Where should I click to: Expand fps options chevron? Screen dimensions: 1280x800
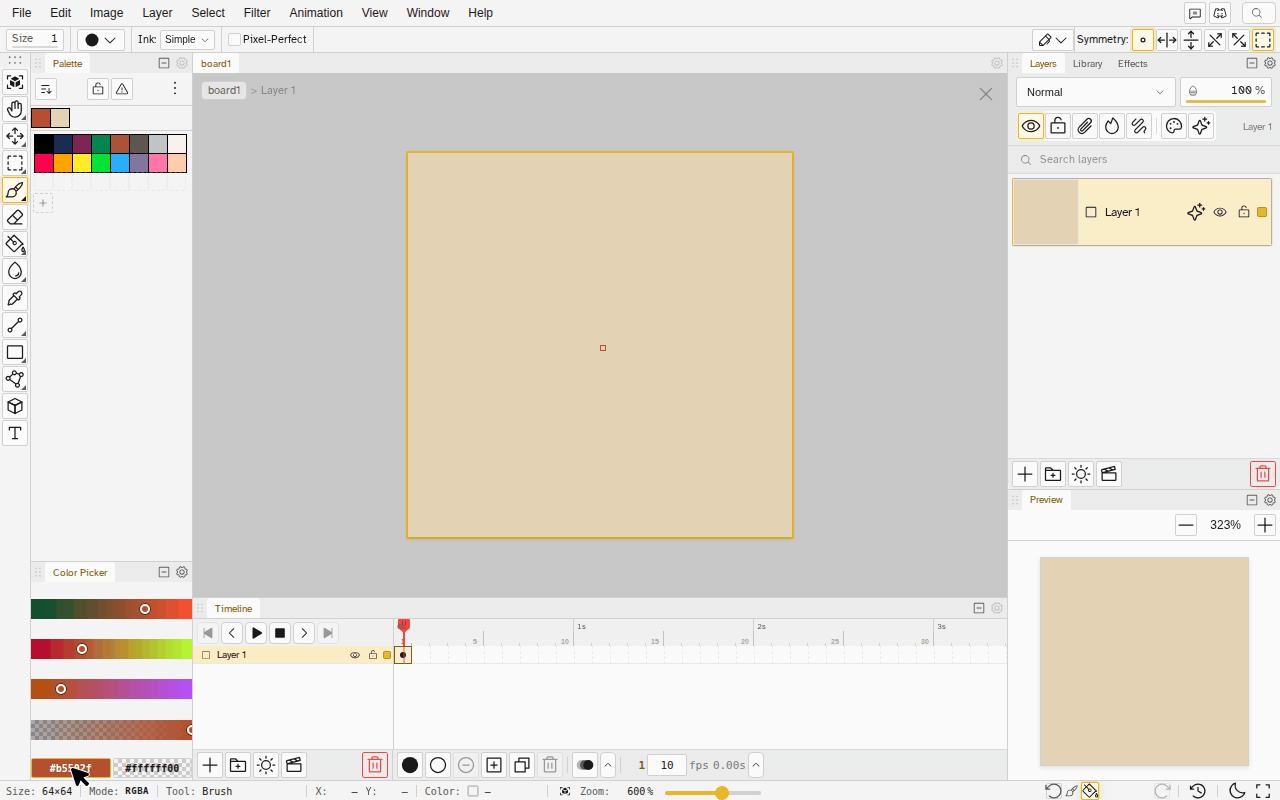(756, 765)
